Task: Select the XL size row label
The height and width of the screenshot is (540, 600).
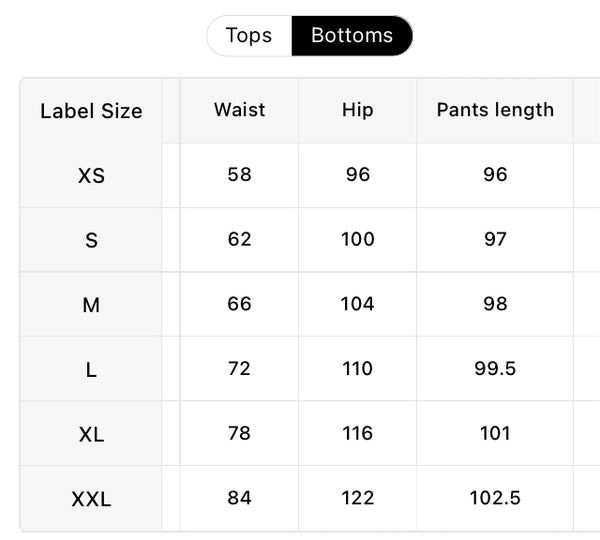Action: [x=91, y=434]
